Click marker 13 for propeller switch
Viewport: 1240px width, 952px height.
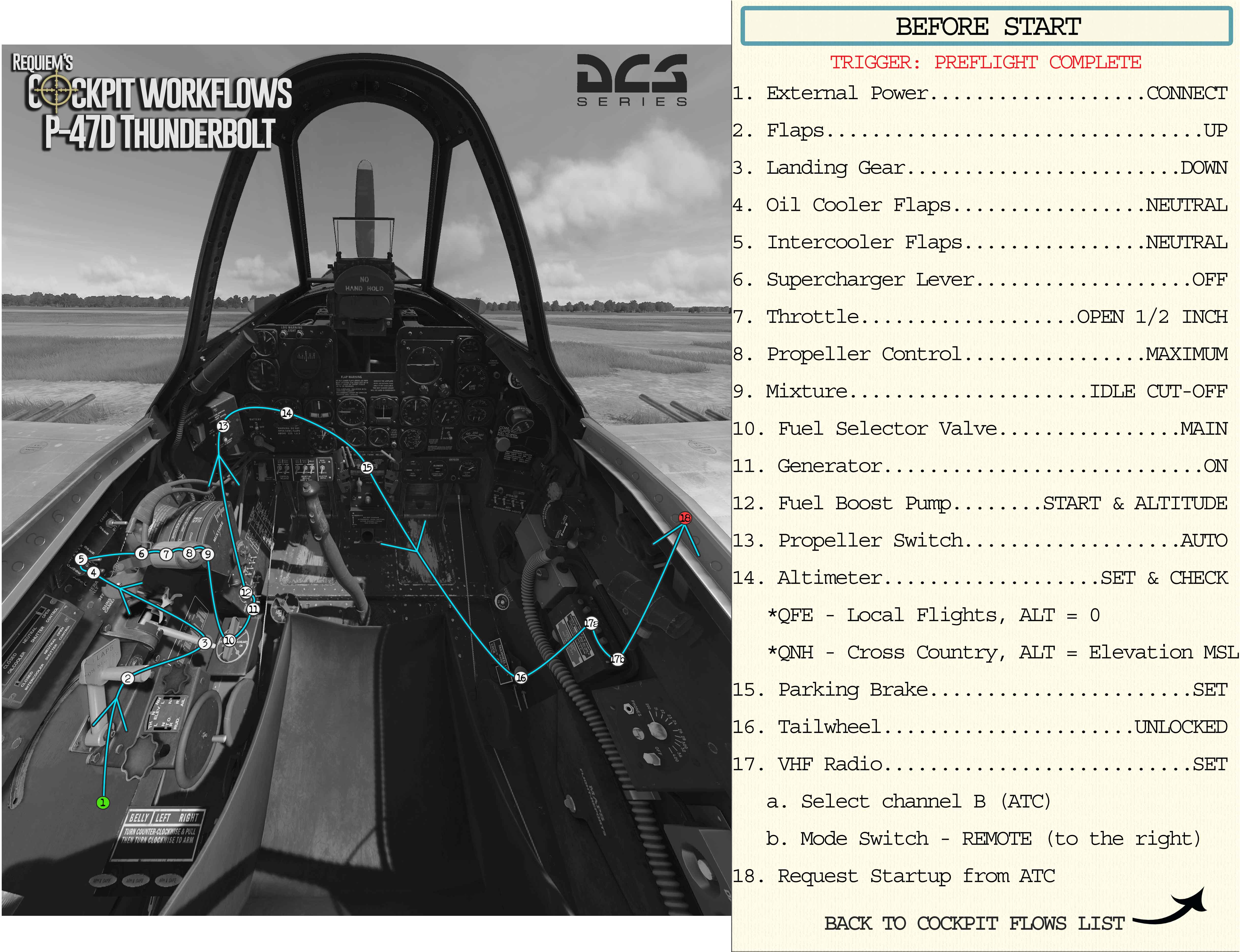223,426
